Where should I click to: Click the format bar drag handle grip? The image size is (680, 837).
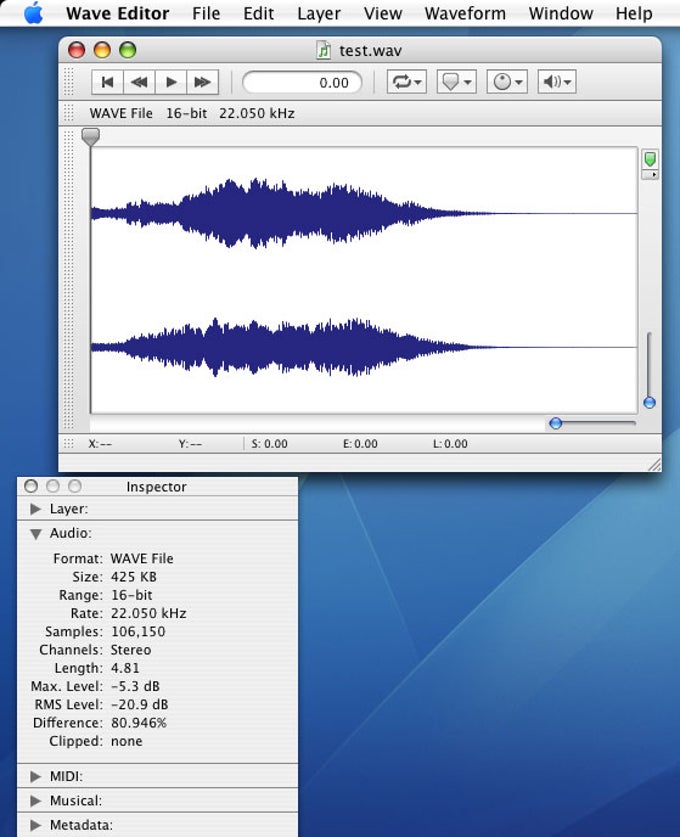69,113
